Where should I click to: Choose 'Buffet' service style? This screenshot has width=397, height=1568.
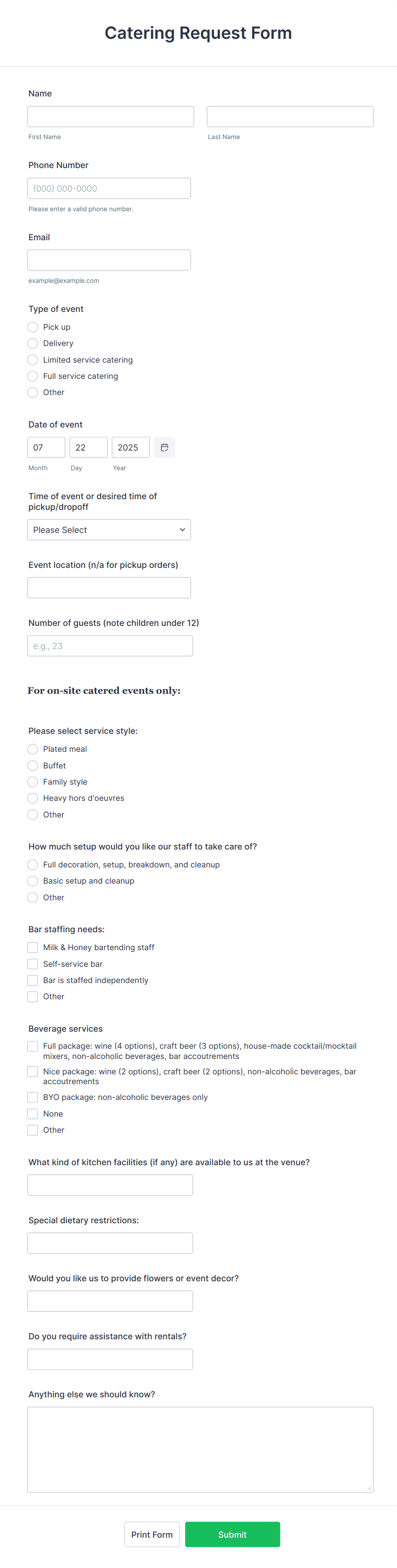[32, 765]
